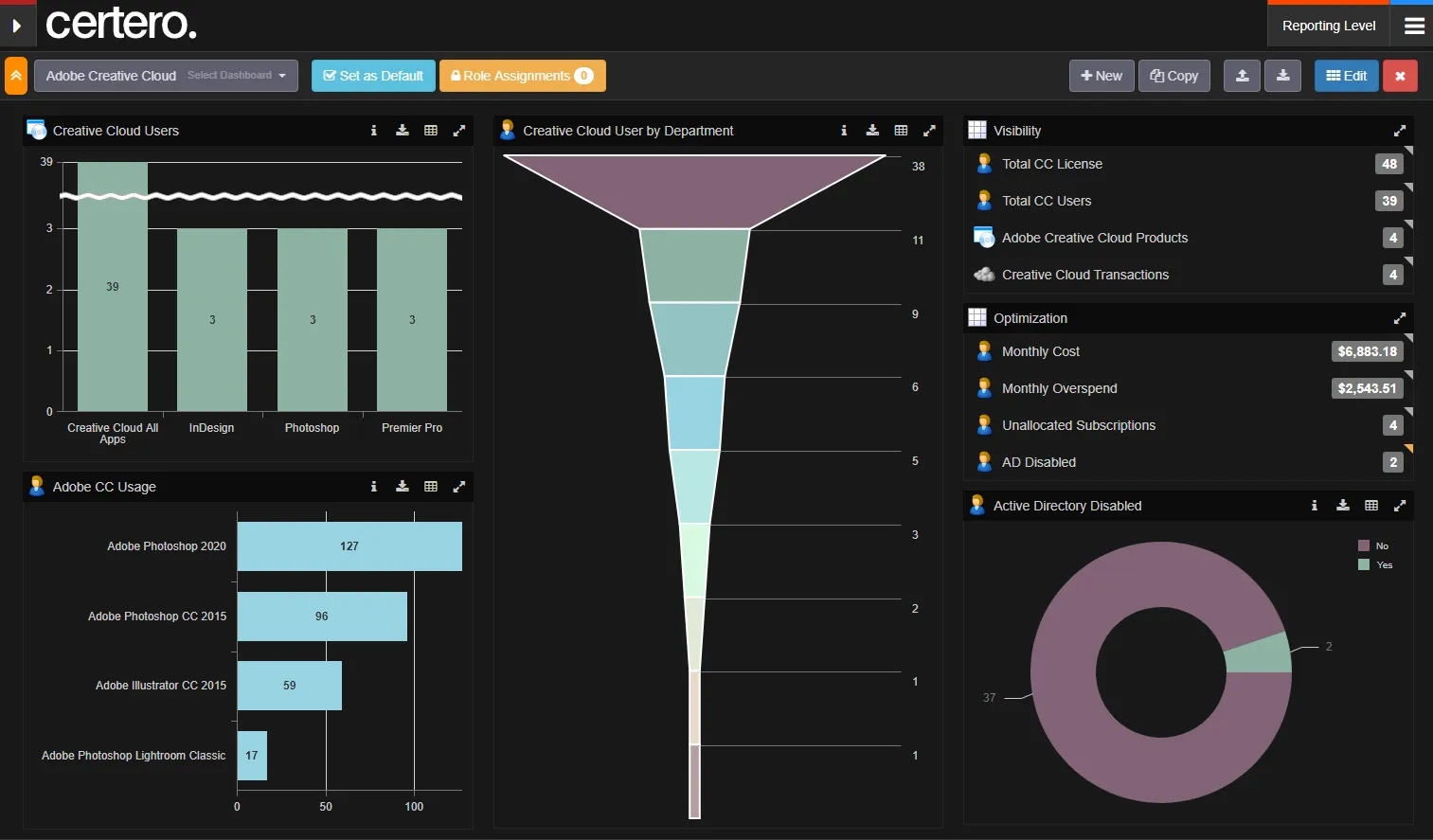Copy the current dashboard
Screen dimensions: 1433x840
tap(1174, 76)
